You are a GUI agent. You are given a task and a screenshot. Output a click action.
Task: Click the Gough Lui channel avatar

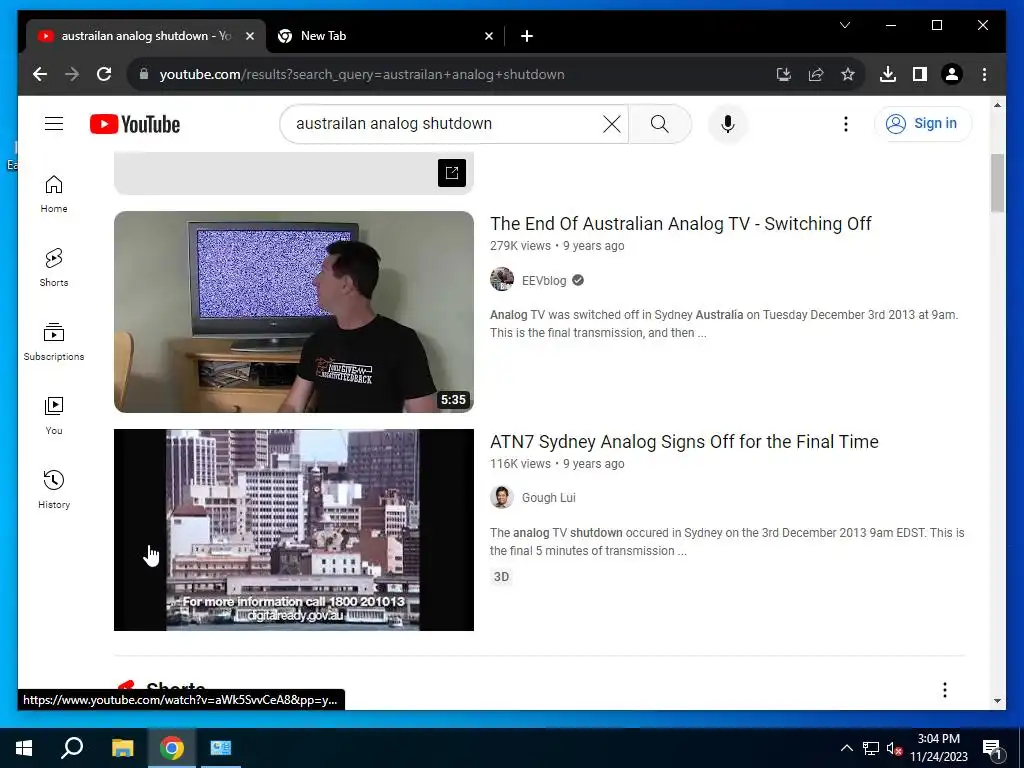coord(502,497)
